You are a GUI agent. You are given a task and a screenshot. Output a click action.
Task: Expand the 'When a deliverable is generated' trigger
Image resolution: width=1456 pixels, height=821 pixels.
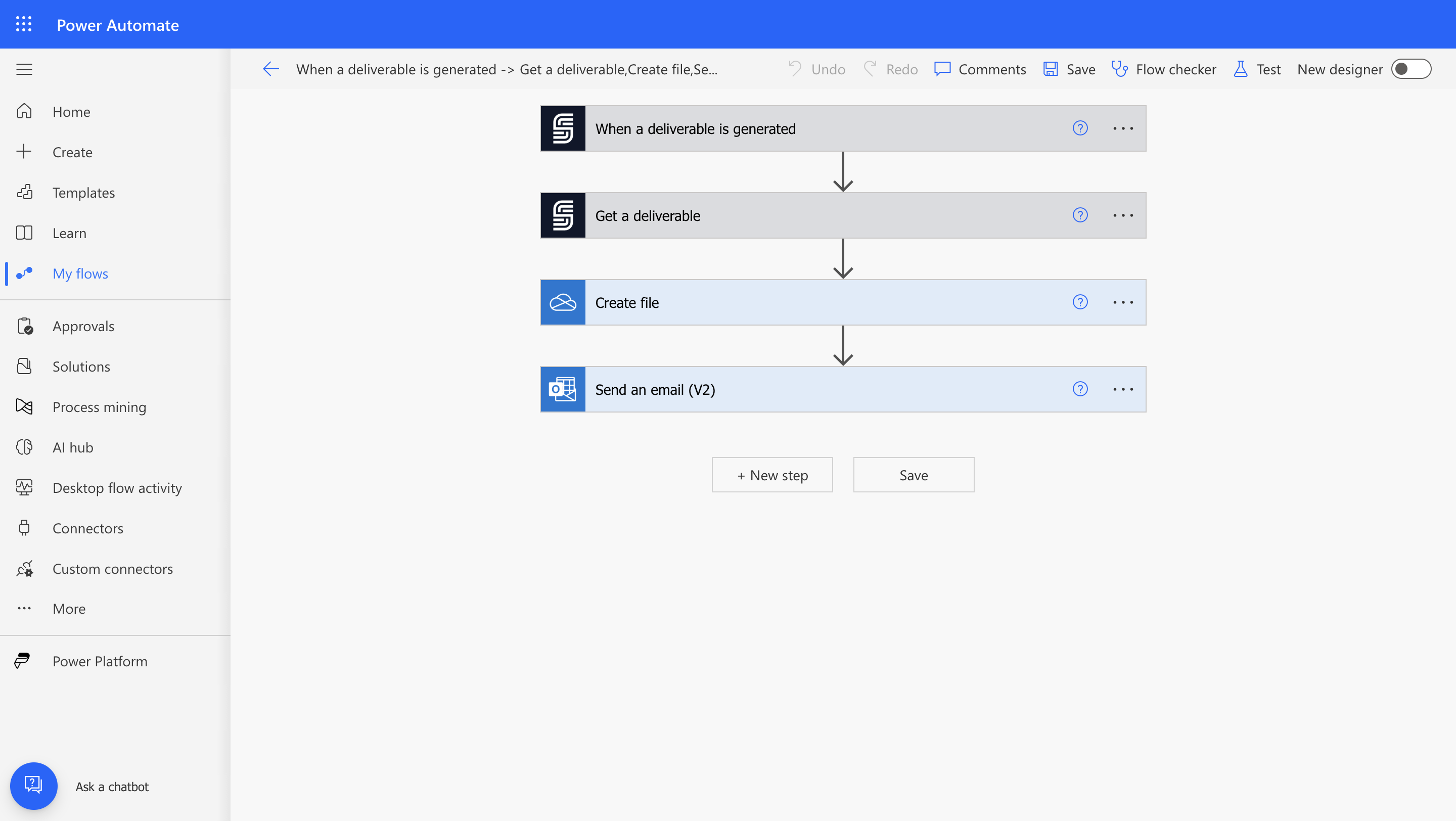click(695, 129)
